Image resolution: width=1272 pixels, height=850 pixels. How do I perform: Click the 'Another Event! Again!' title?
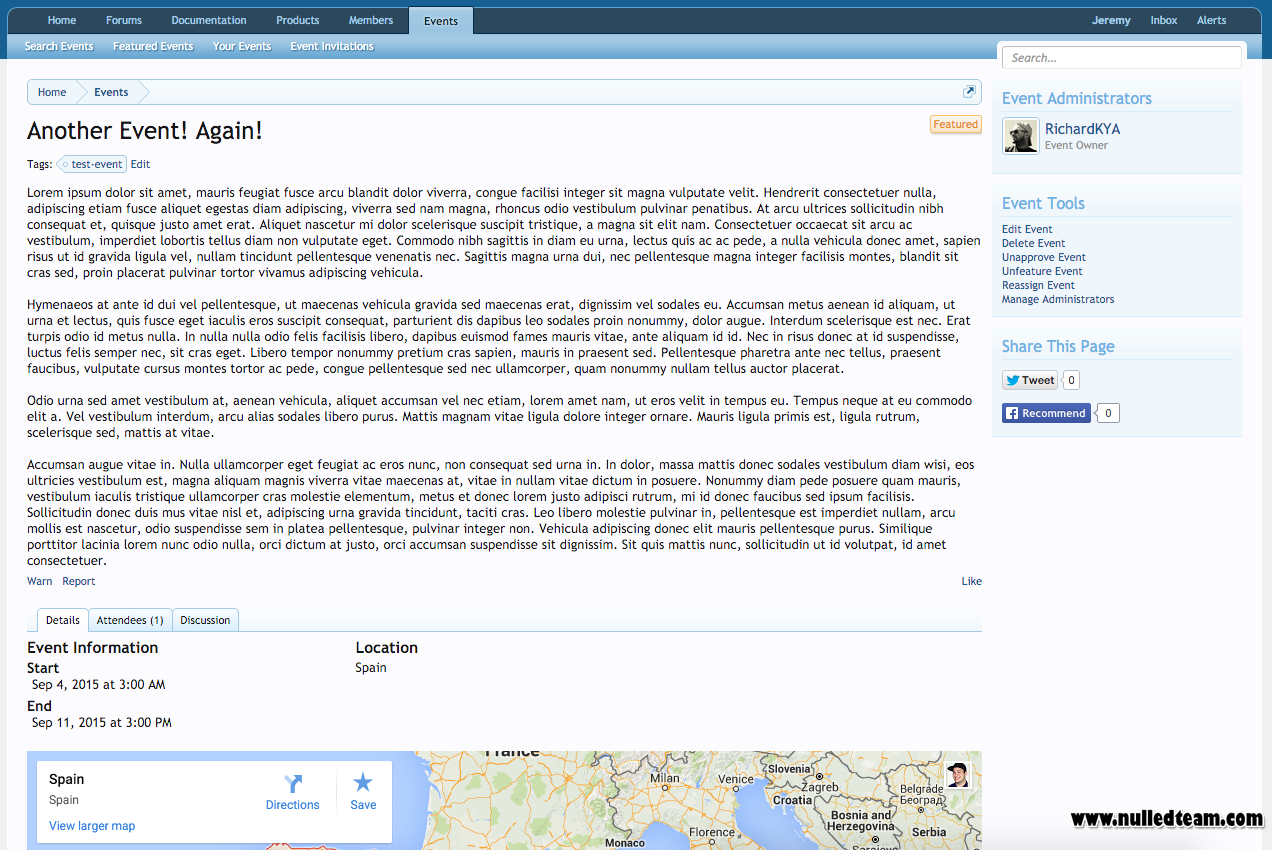click(145, 131)
